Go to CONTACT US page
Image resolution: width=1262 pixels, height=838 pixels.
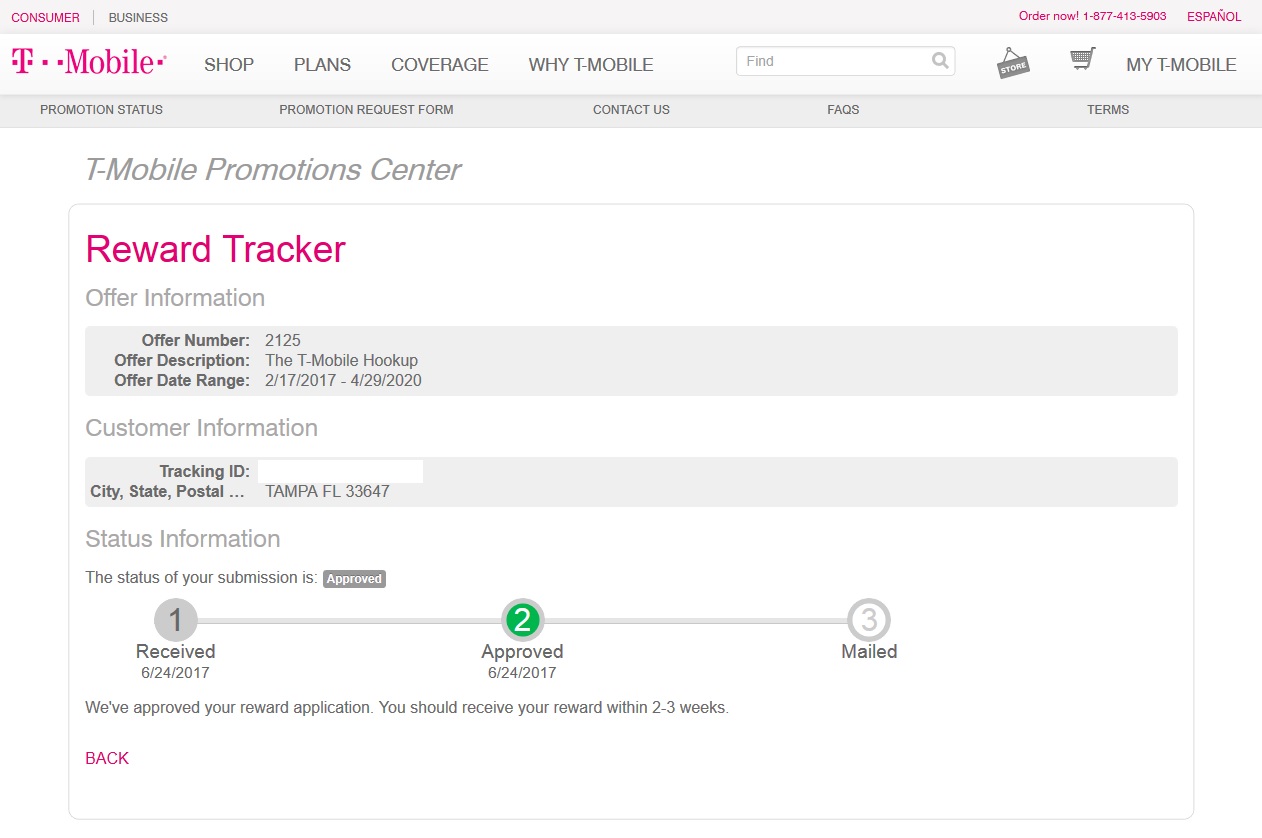pyautogui.click(x=631, y=110)
